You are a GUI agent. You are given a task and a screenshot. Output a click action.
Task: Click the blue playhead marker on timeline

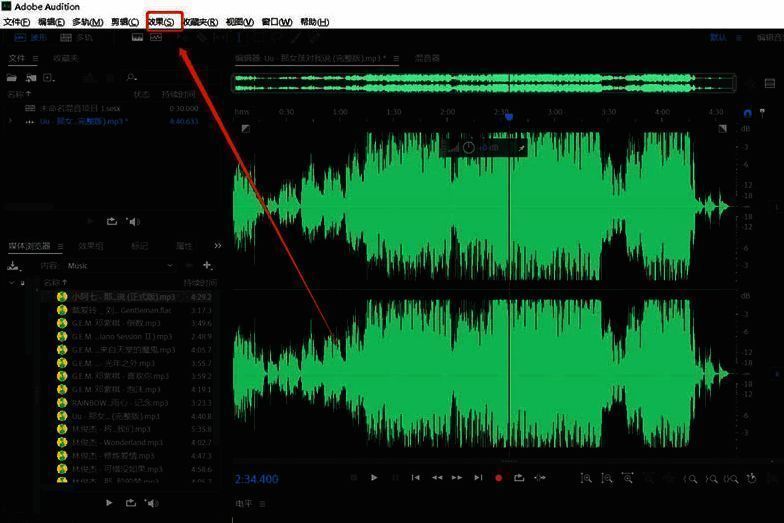(x=509, y=117)
